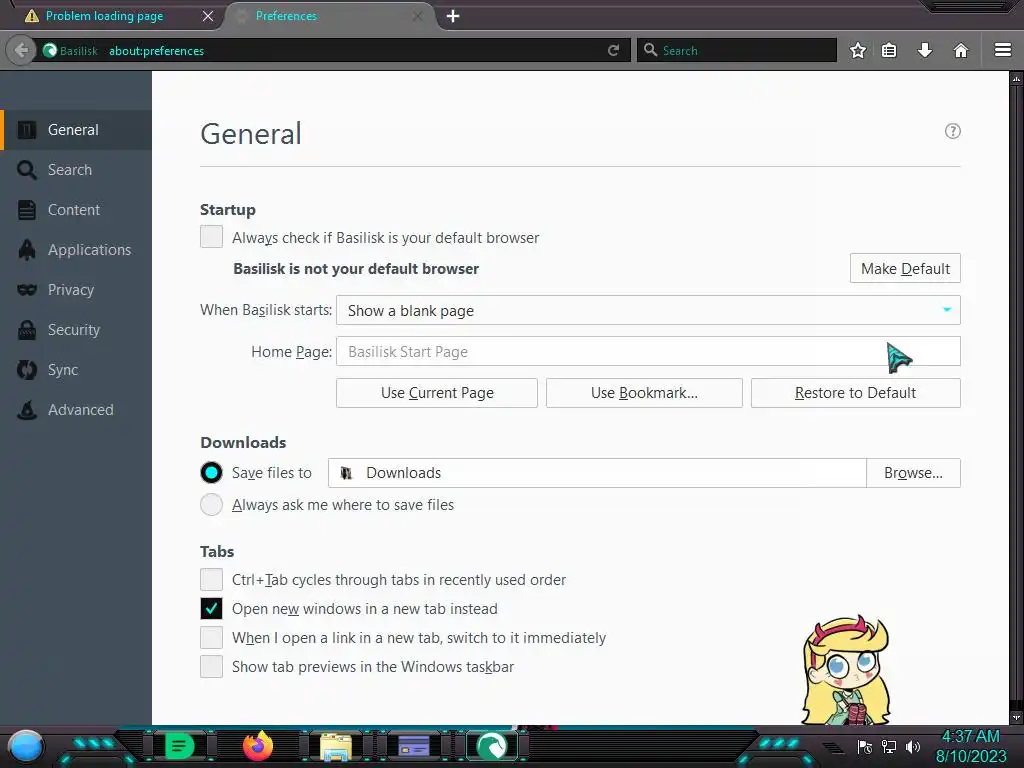Viewport: 1024px width, 768px height.
Task: Uncheck Open new windows in a new tab
Action: point(211,609)
